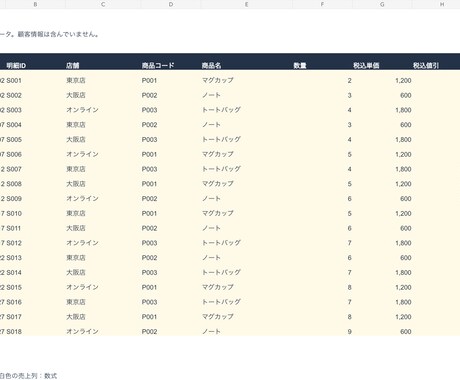Click 大阪店 in row S002
Viewport: 460px width, 380px height.
point(76,95)
